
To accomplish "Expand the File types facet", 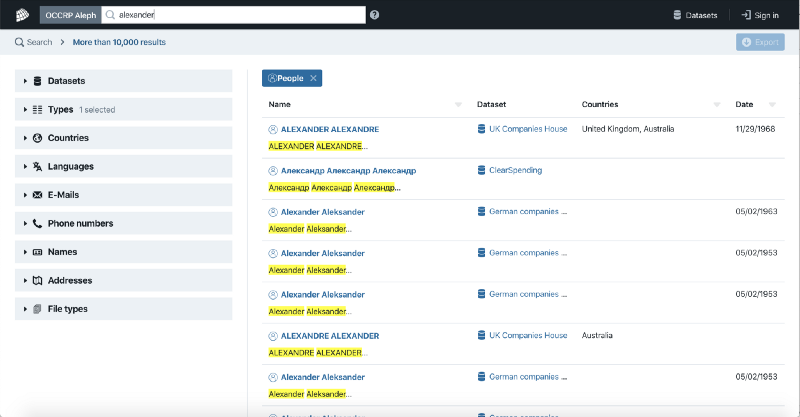I will tap(123, 309).
